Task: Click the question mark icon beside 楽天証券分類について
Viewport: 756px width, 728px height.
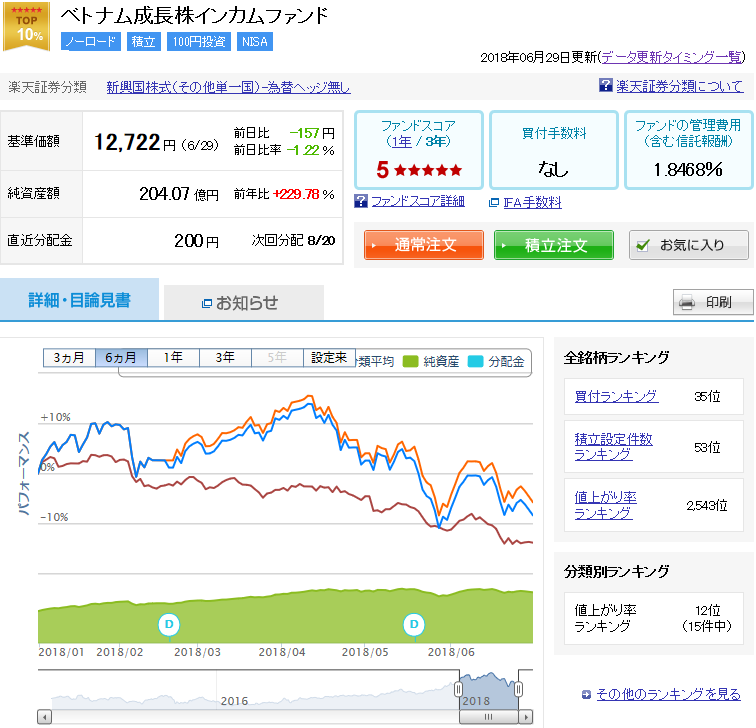Action: click(606, 85)
